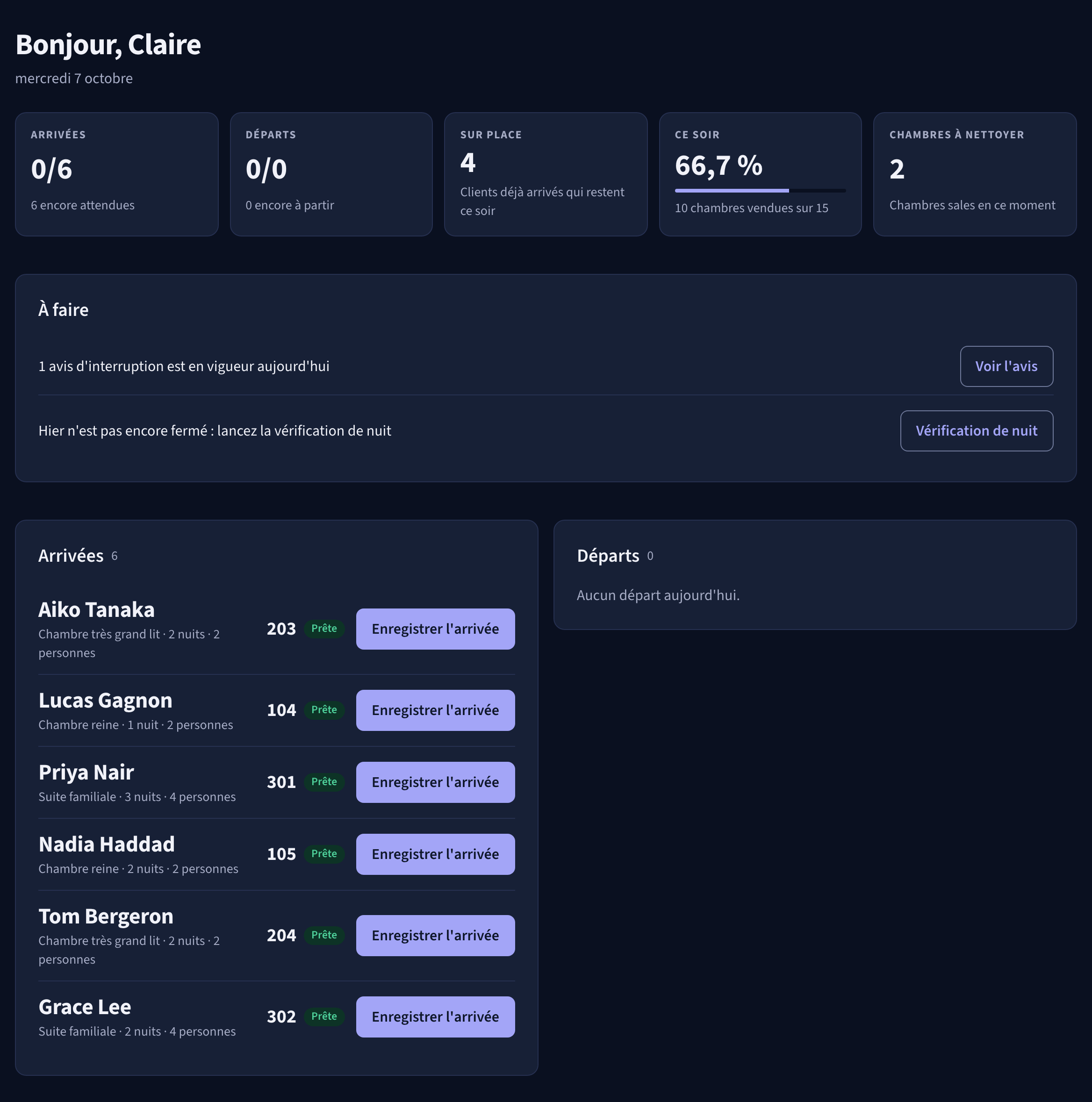
Task: Open Grace Lee's reservation name
Action: (85, 1007)
